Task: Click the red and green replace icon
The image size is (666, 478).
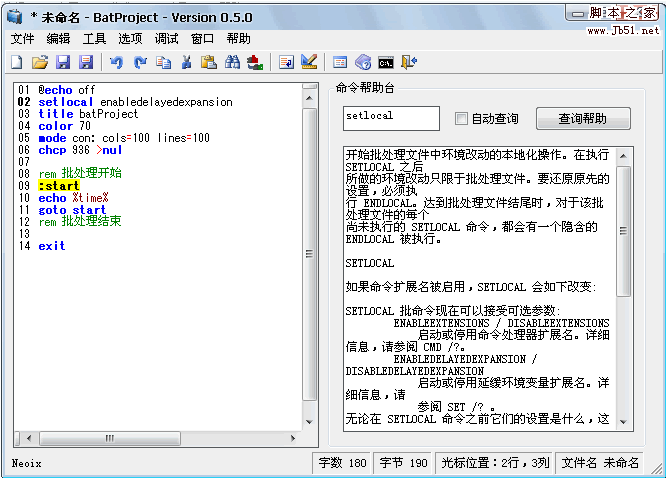Action: tap(255, 62)
